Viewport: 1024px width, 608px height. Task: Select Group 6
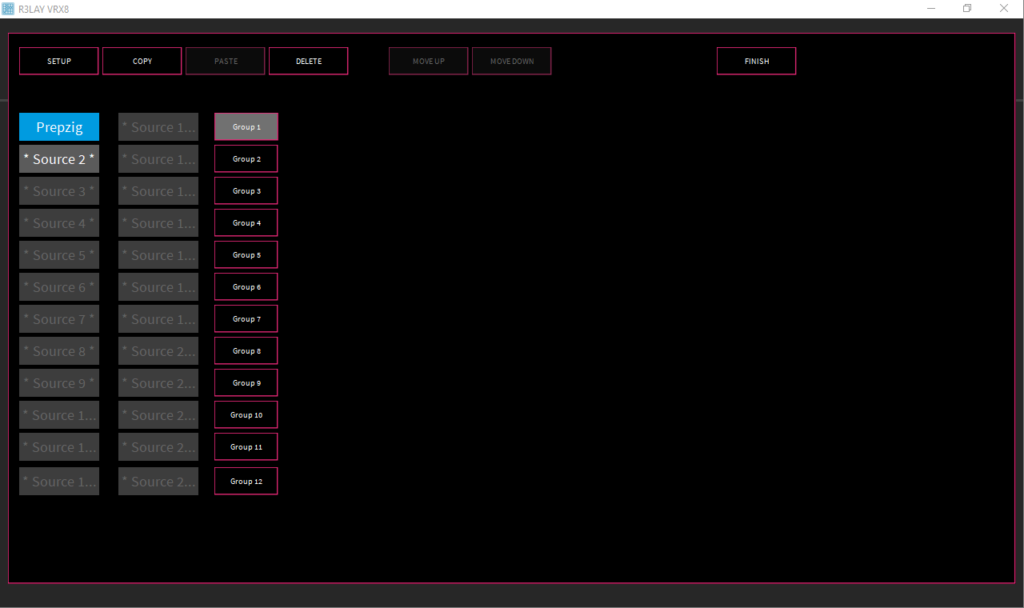tap(246, 287)
